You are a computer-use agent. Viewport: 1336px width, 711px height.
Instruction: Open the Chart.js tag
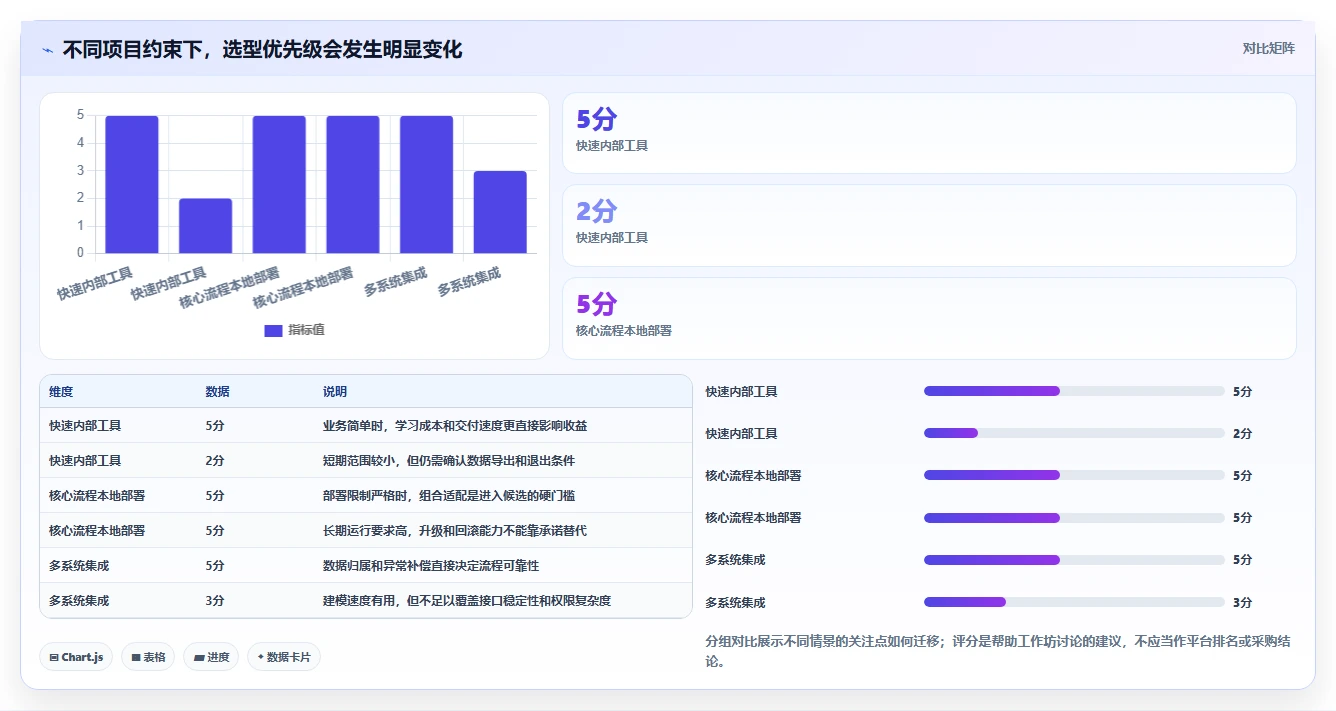click(x=76, y=657)
